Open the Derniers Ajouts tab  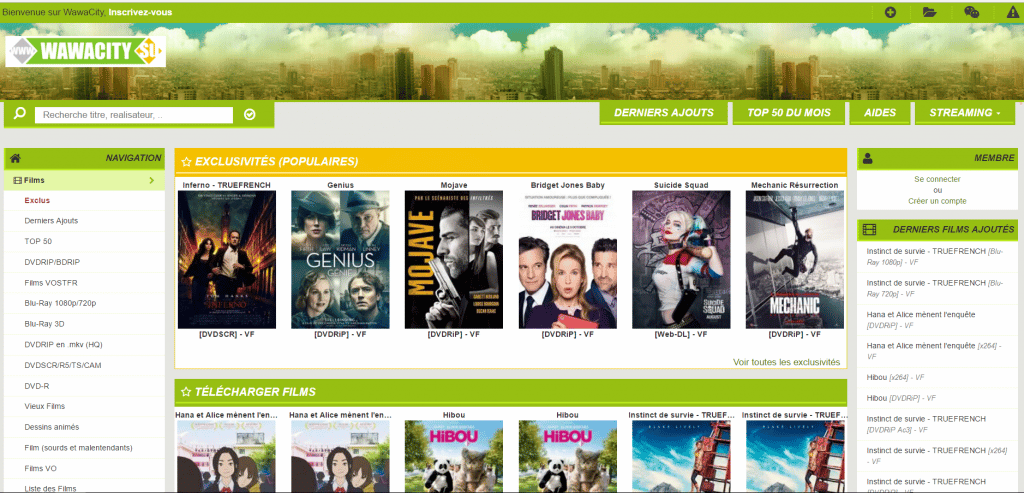click(x=664, y=113)
